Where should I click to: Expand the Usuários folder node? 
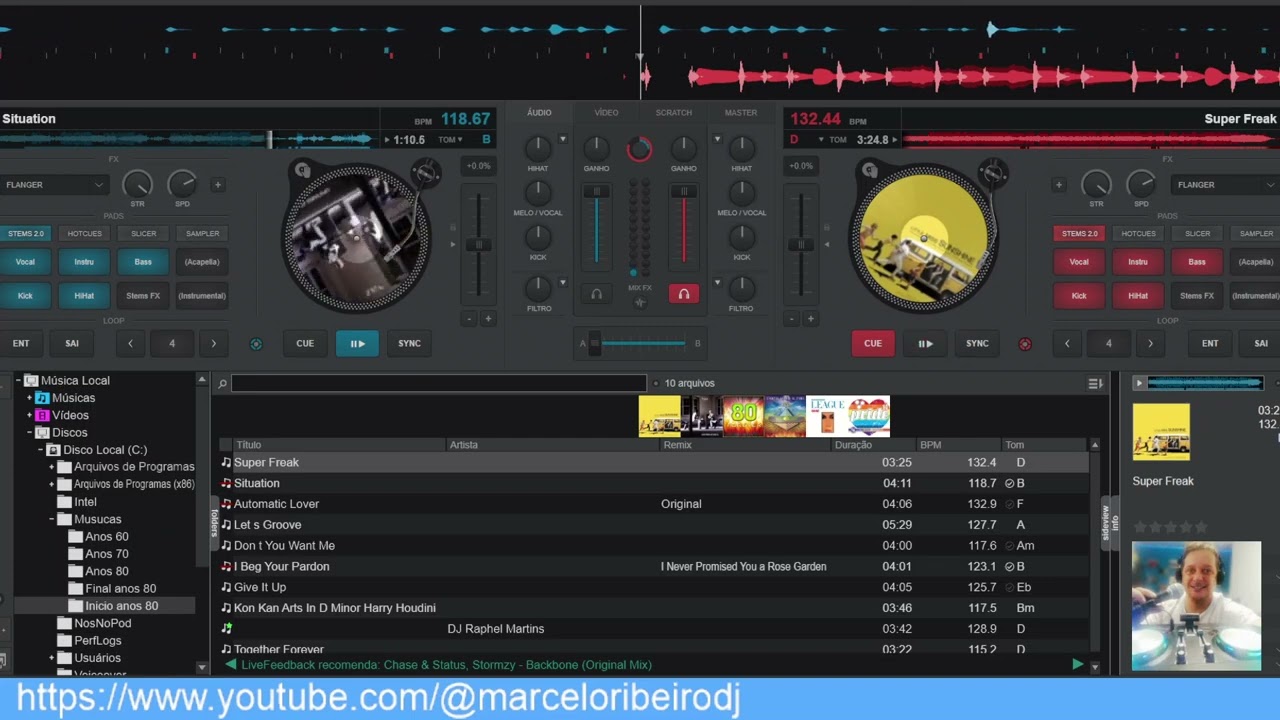tap(52, 658)
